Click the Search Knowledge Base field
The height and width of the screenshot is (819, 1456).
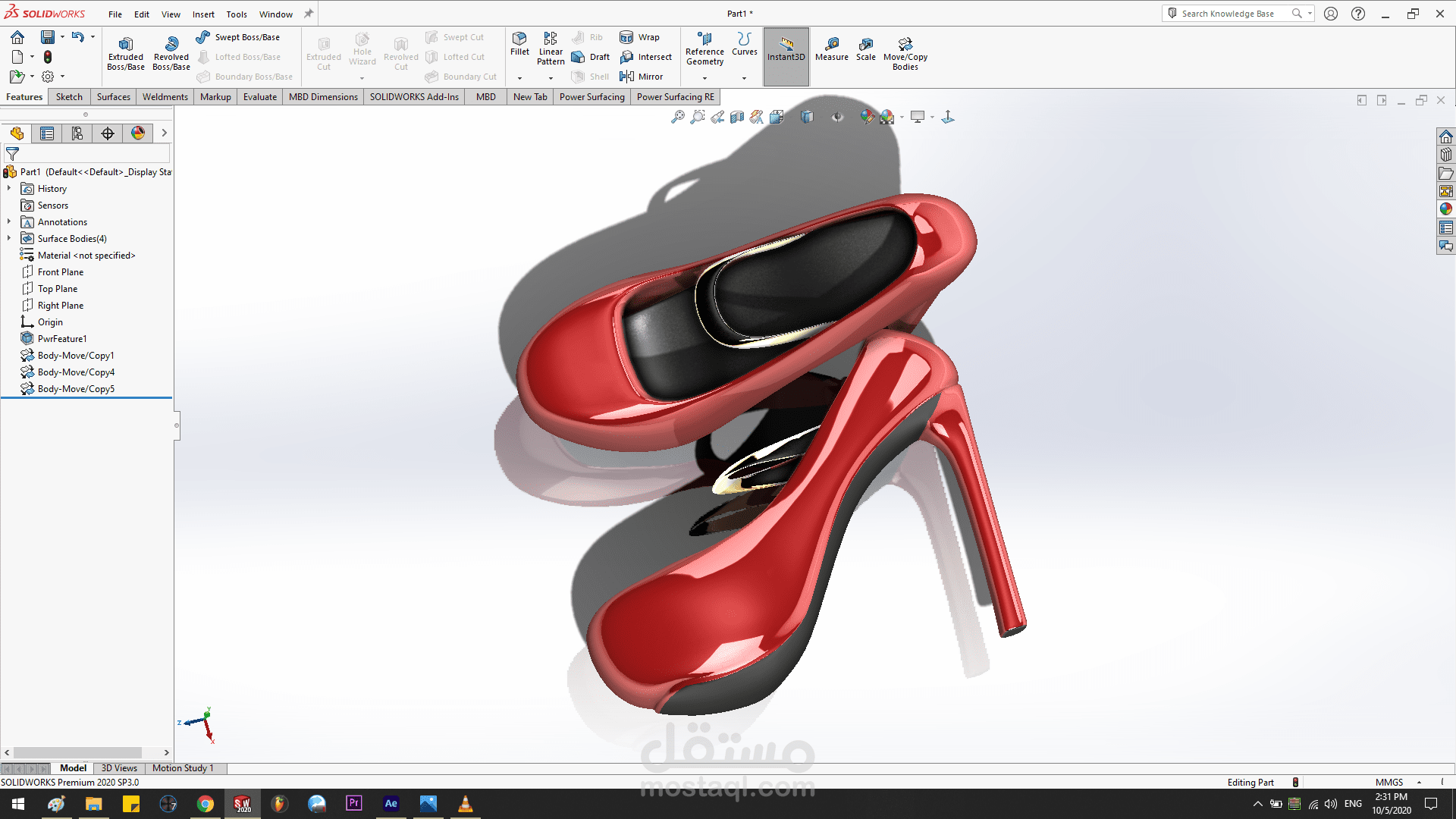point(1228,14)
